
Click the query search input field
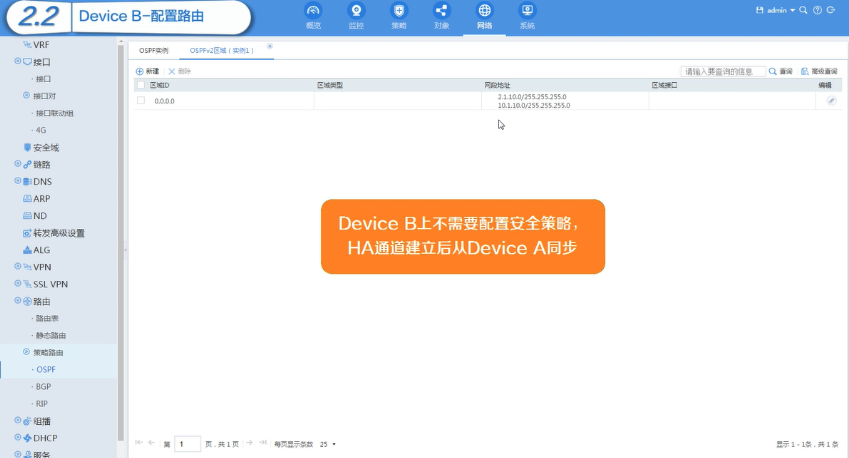[723, 71]
